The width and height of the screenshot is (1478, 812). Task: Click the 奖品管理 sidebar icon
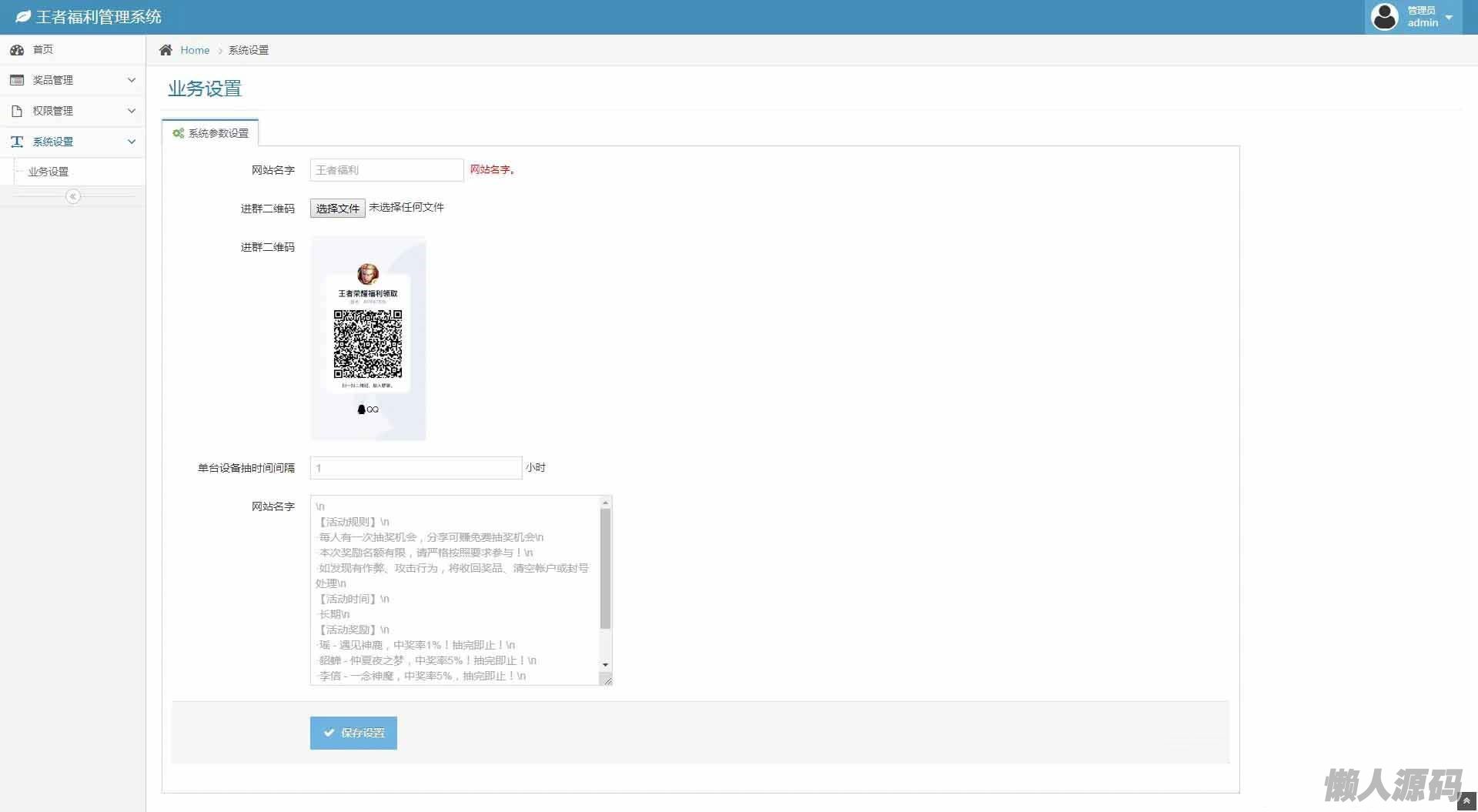pyautogui.click(x=17, y=80)
